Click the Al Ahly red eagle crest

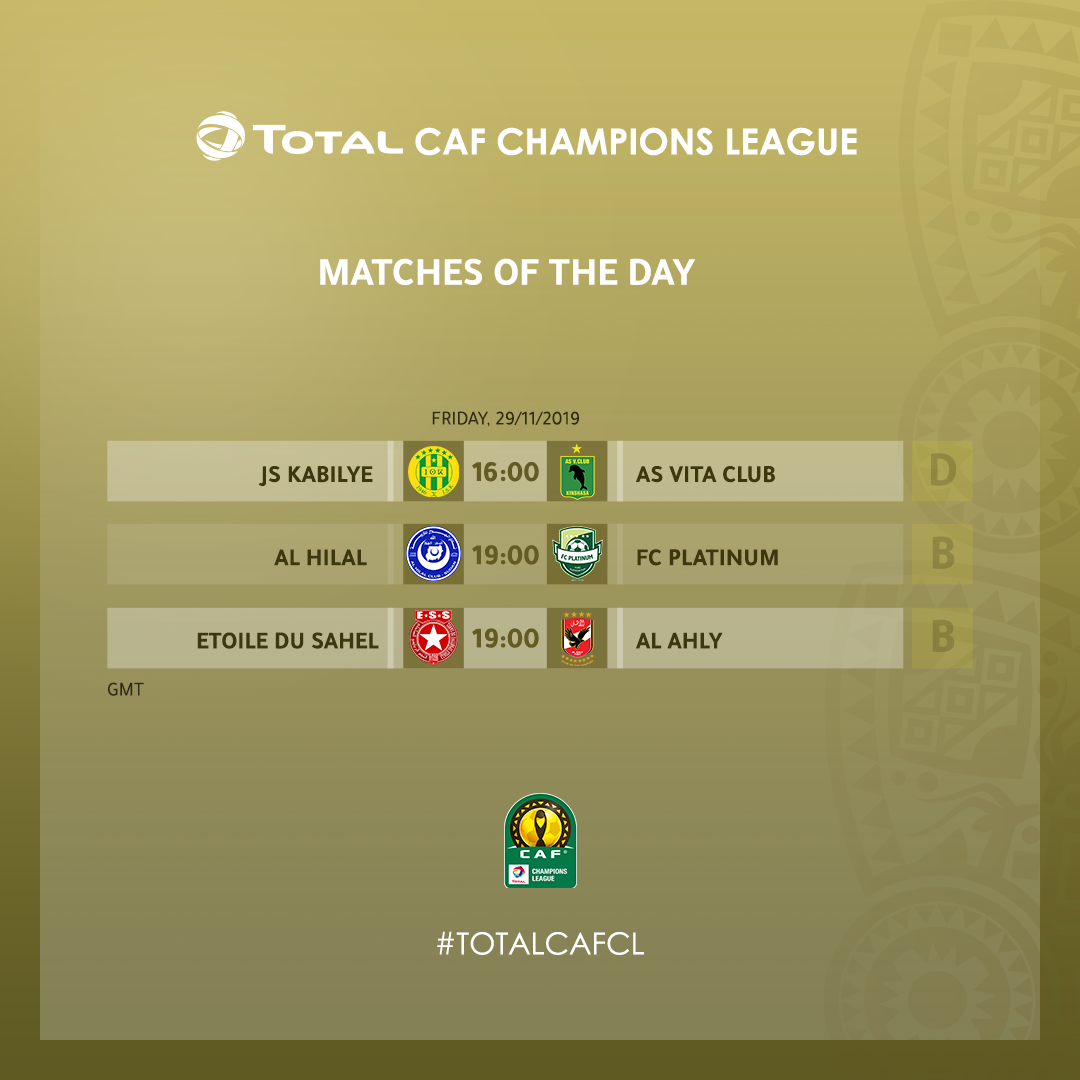(x=577, y=638)
